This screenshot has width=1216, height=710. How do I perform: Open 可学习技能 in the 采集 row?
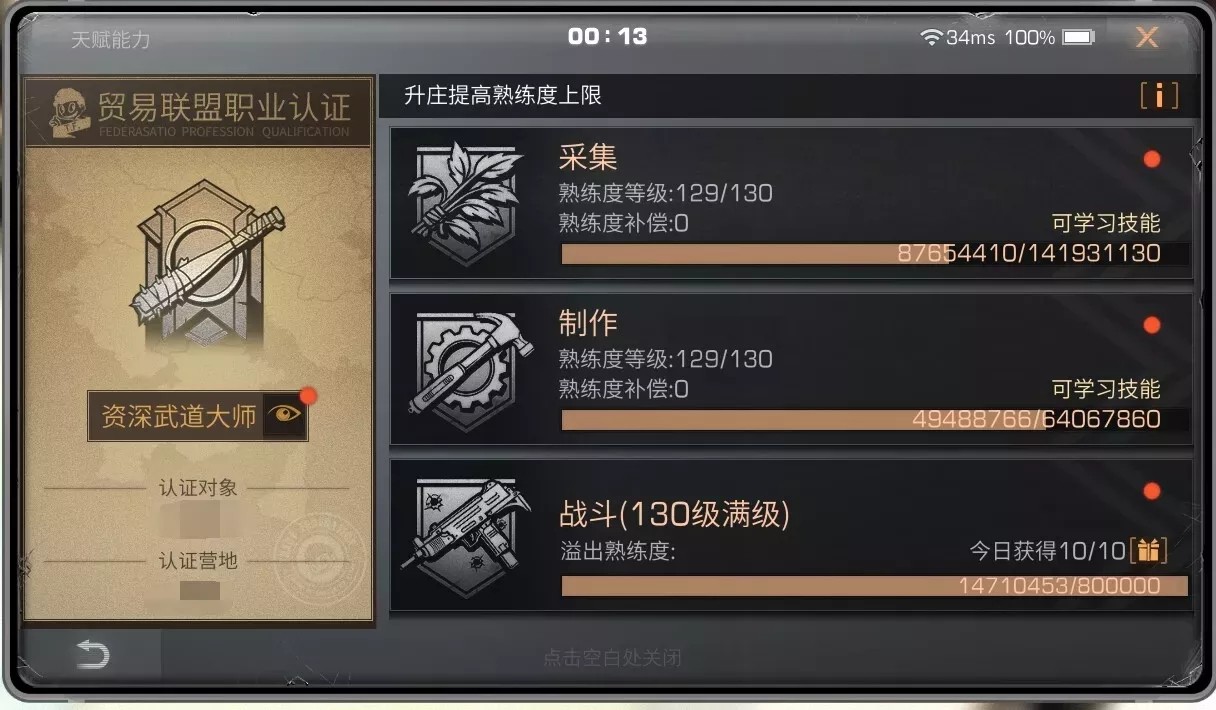pyautogui.click(x=1106, y=223)
